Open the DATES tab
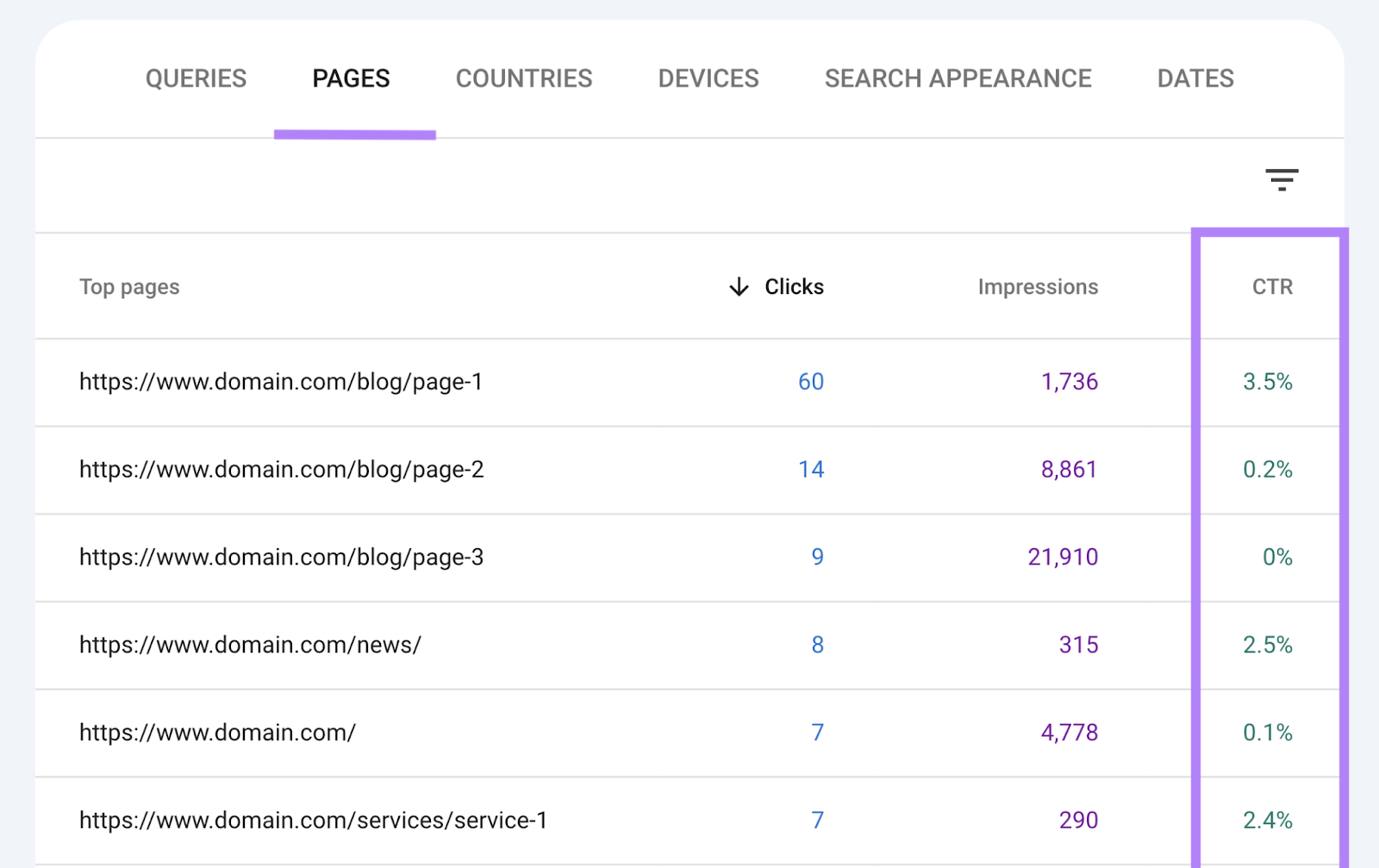The image size is (1379, 868). click(x=1195, y=78)
